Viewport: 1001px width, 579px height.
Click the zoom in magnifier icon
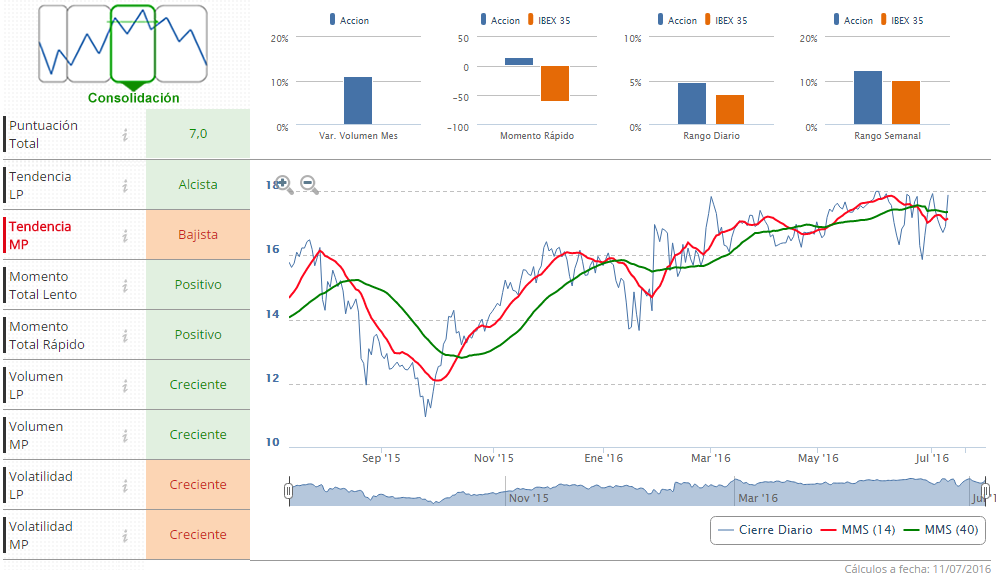[x=283, y=184]
